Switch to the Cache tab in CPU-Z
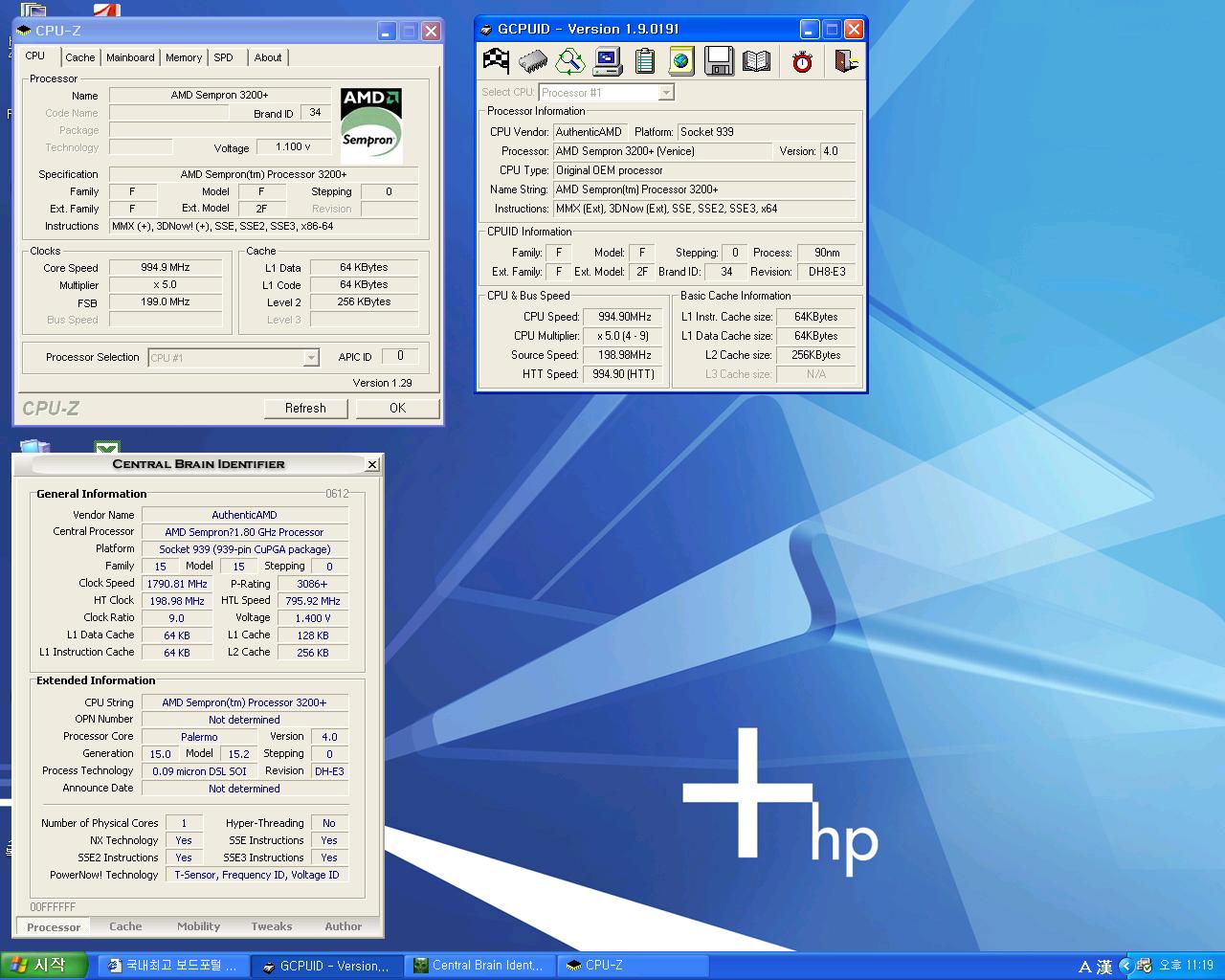 click(x=80, y=57)
